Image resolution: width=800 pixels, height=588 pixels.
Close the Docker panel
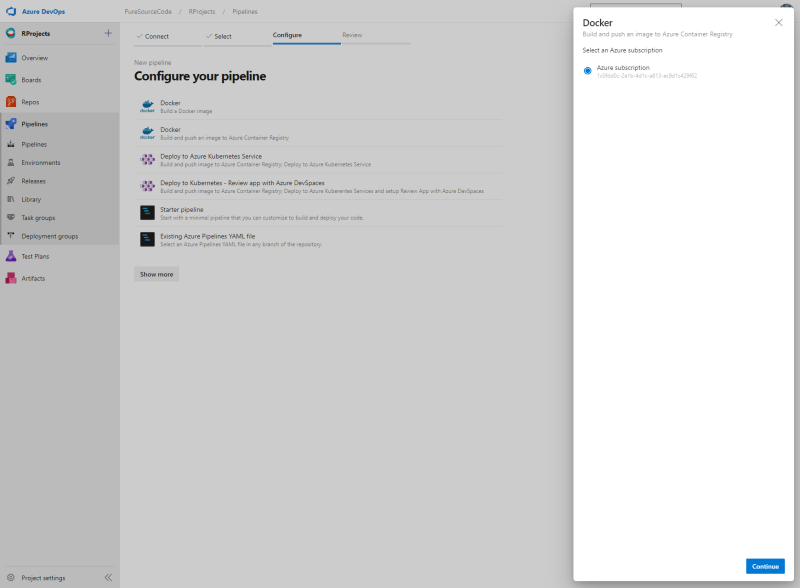click(779, 22)
